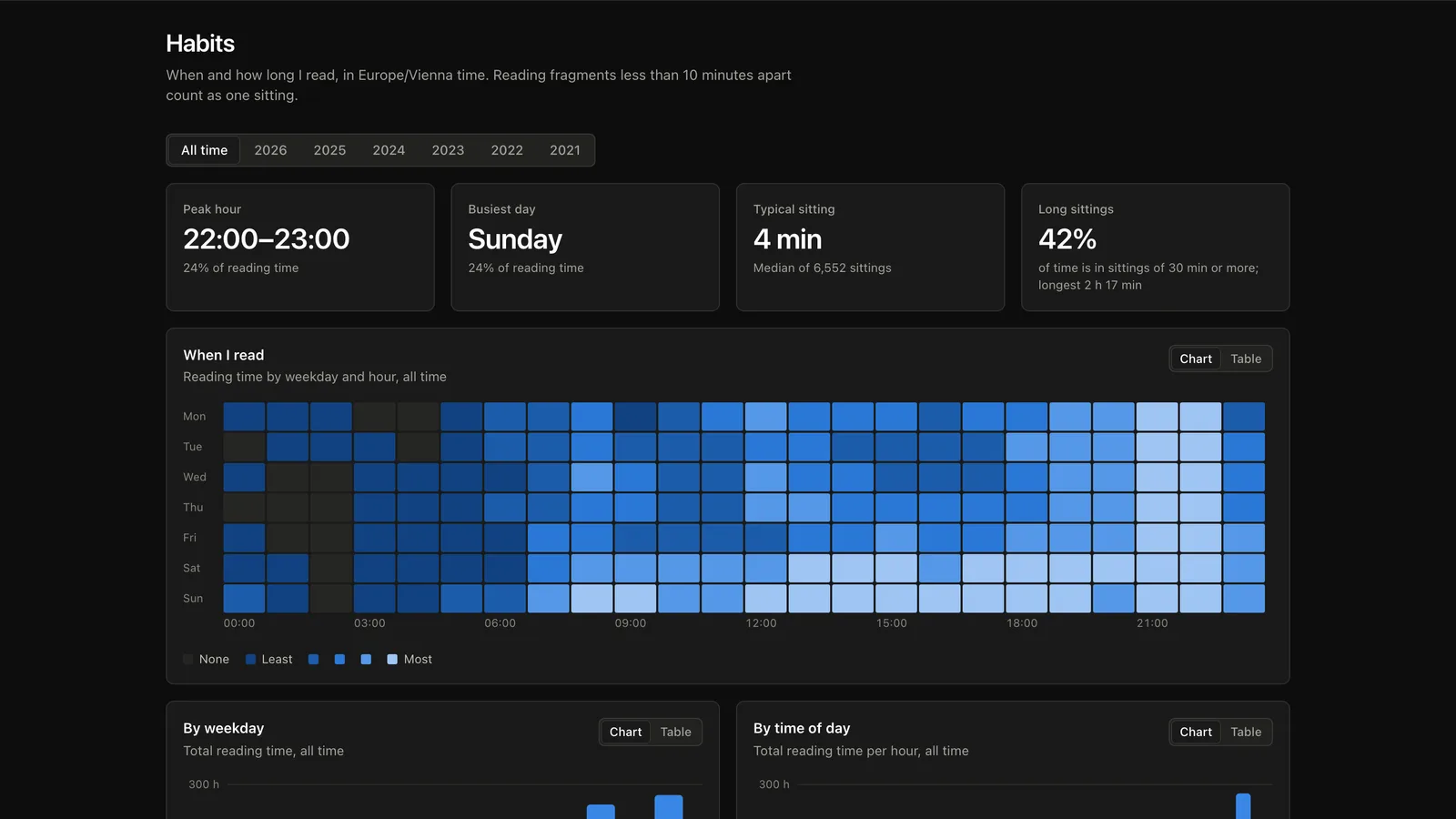The width and height of the screenshot is (1456, 819).
Task: Click the Typical sitting 4 min value
Action: pos(787,239)
